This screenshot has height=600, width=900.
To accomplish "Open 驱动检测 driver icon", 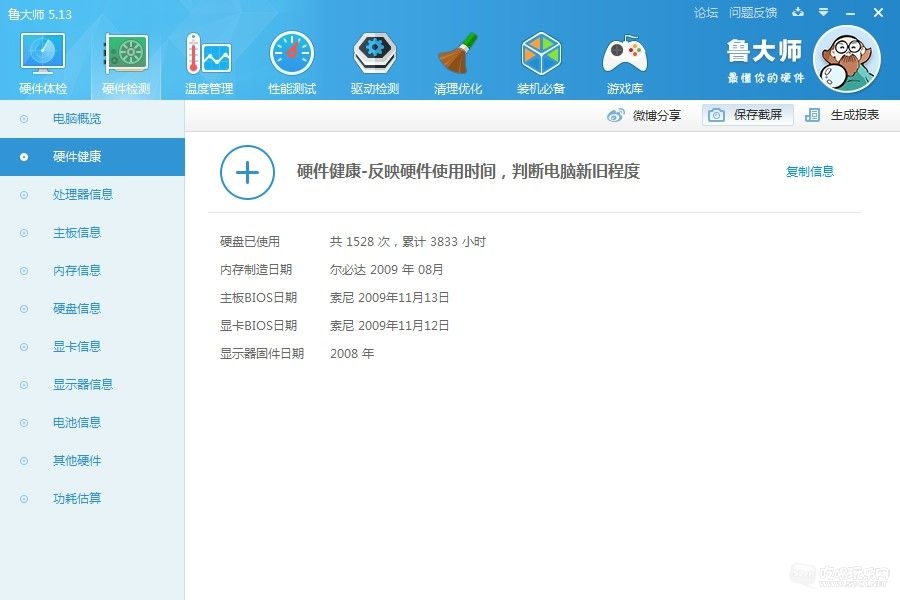I will click(374, 54).
